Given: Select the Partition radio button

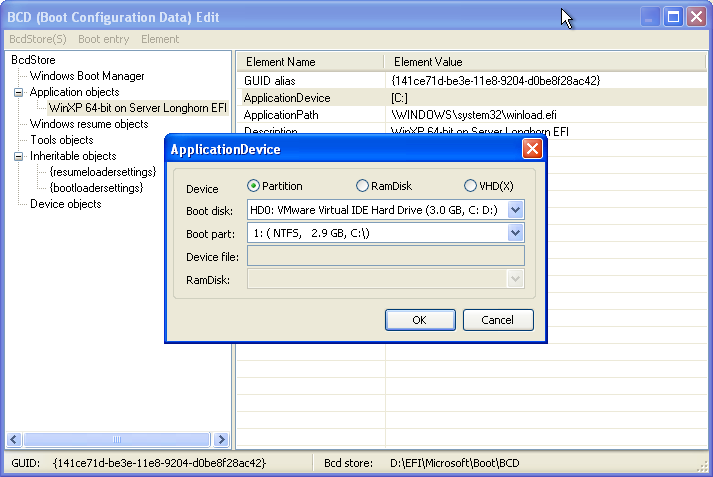Looking at the screenshot, I should pos(254,186).
